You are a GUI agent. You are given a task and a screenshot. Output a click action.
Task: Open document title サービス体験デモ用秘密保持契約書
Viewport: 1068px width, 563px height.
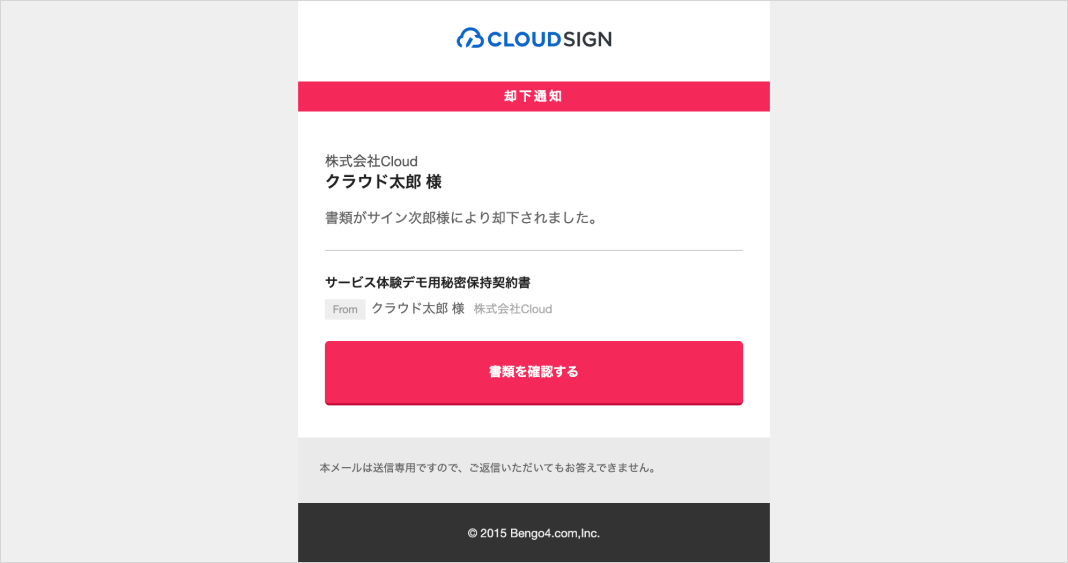tap(428, 283)
